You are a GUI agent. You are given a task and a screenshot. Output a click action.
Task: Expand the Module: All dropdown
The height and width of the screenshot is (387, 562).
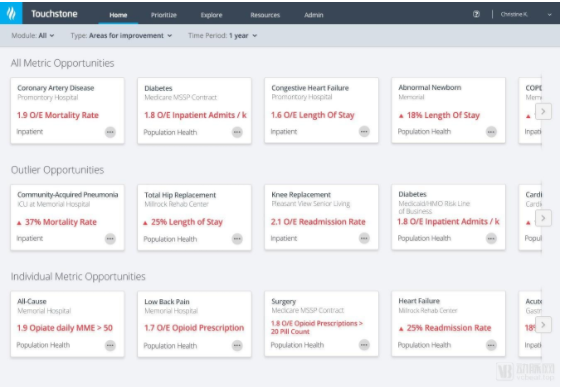[33, 35]
